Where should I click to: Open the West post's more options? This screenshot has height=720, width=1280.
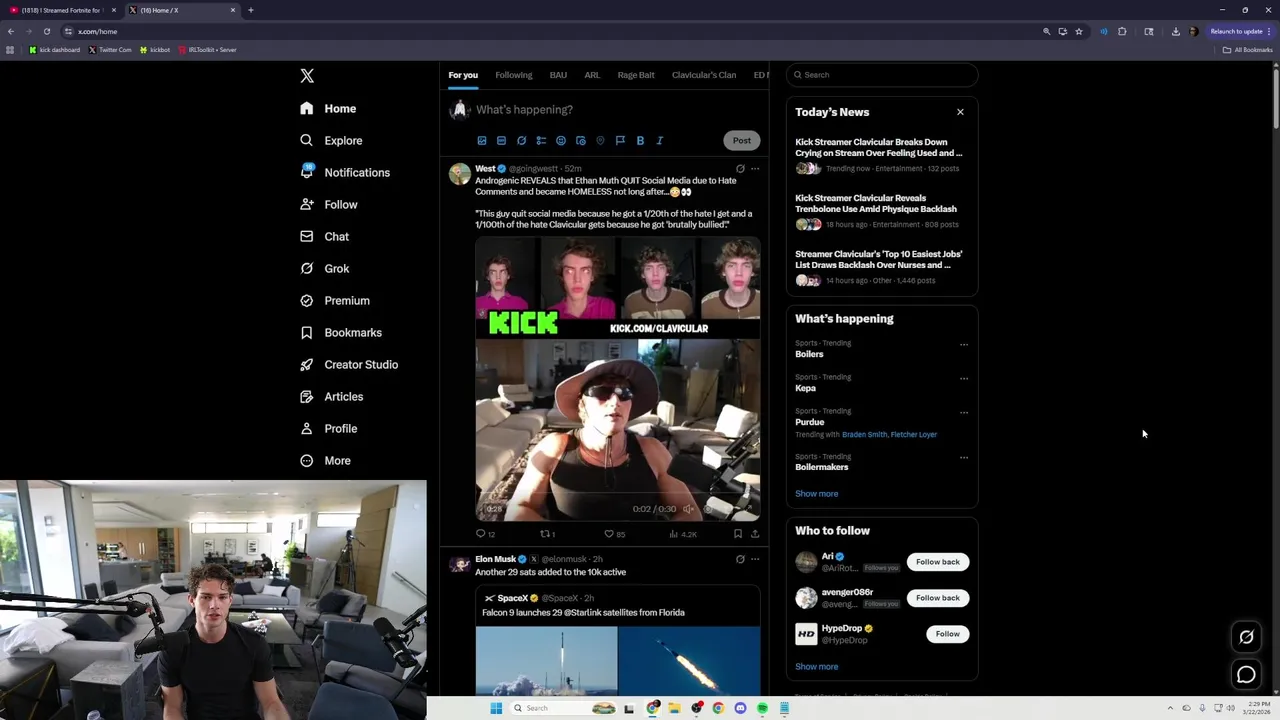[755, 169]
